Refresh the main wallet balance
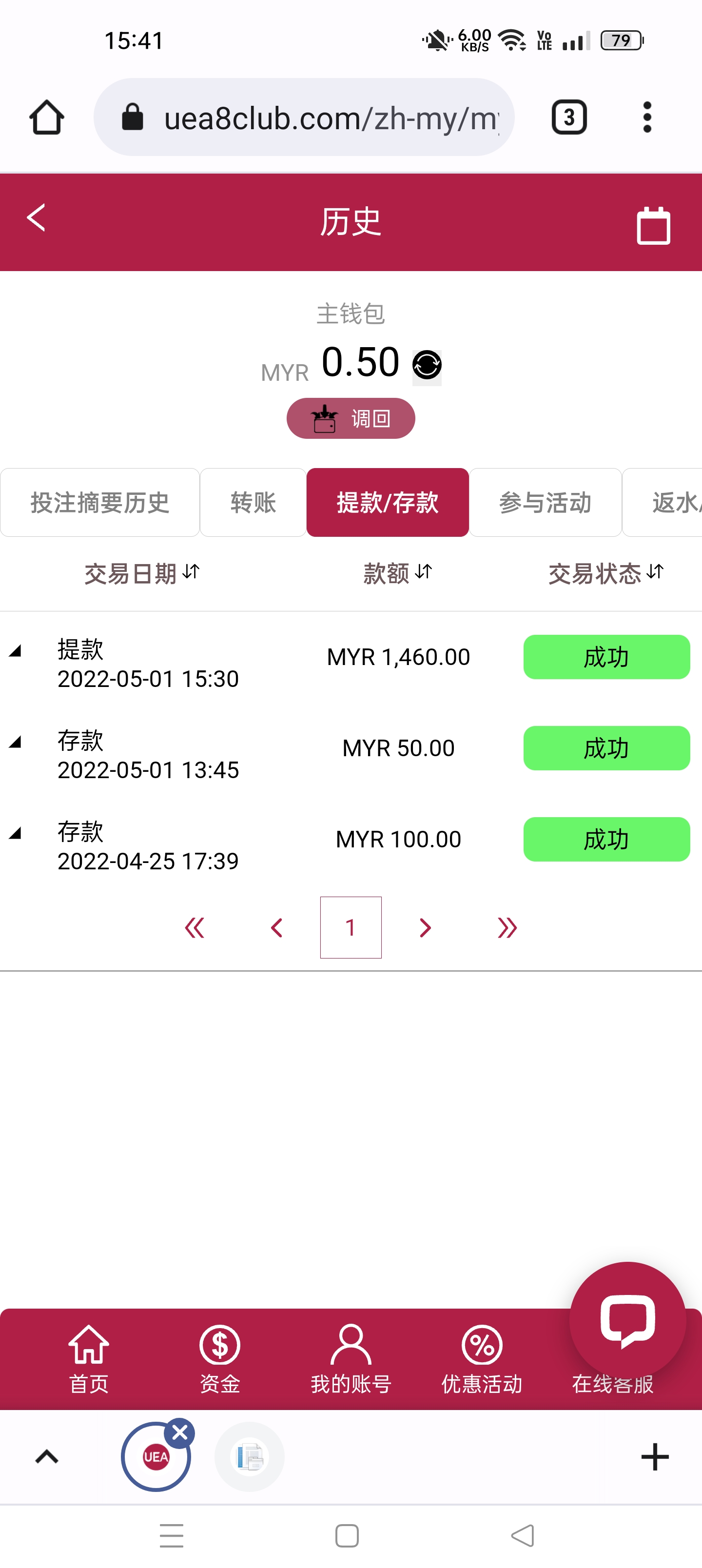 [x=427, y=365]
